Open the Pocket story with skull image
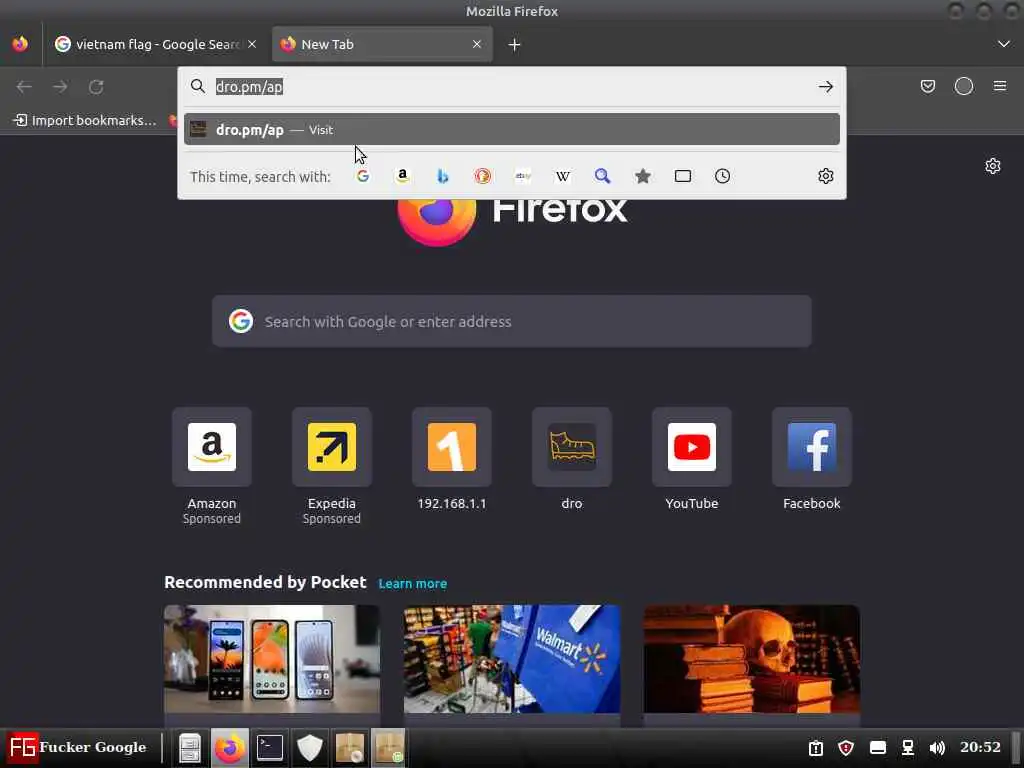The image size is (1024, 768). 752,660
